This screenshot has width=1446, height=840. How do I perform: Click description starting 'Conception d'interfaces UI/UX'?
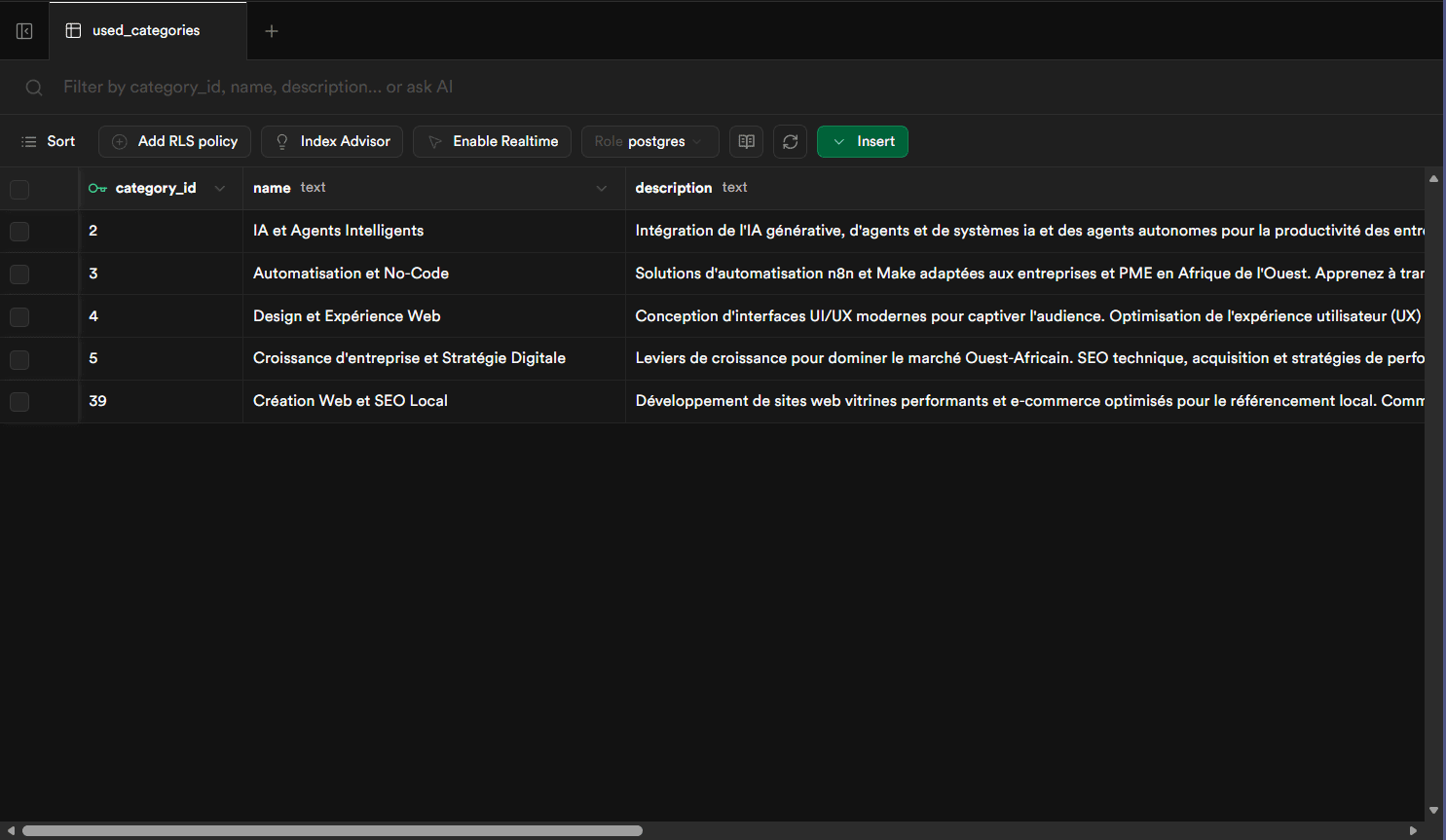1024,316
